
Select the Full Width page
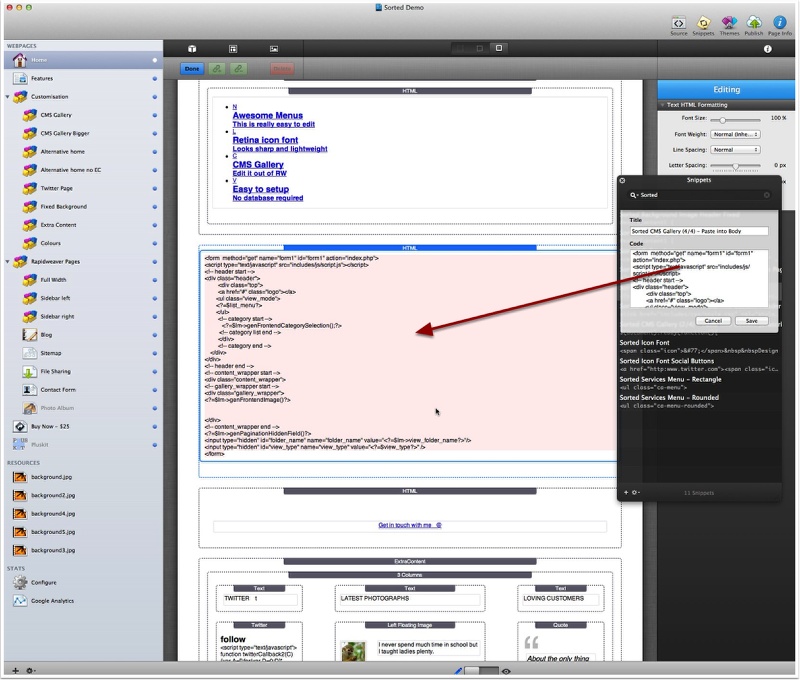(83, 280)
